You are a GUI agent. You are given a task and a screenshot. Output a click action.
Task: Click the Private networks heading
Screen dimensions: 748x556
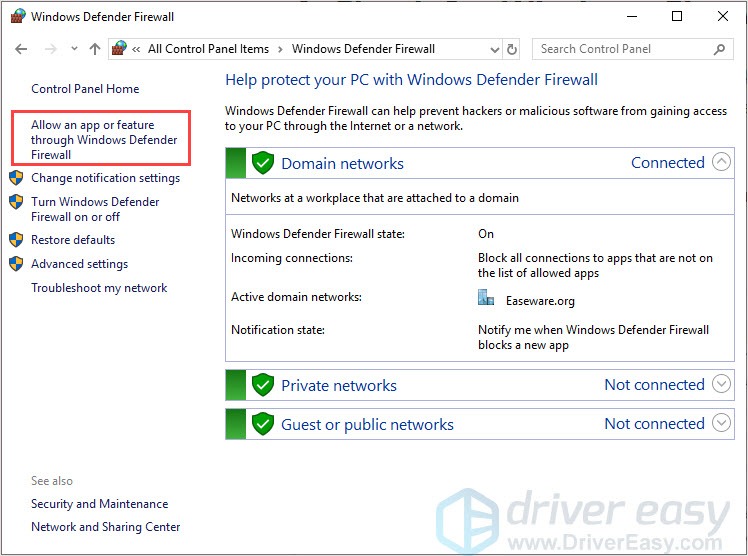point(339,385)
